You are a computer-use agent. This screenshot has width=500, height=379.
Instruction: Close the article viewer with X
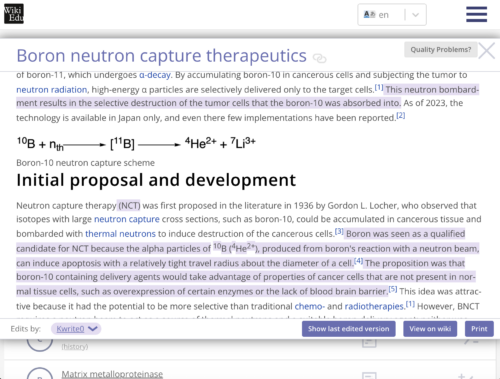click(487, 51)
